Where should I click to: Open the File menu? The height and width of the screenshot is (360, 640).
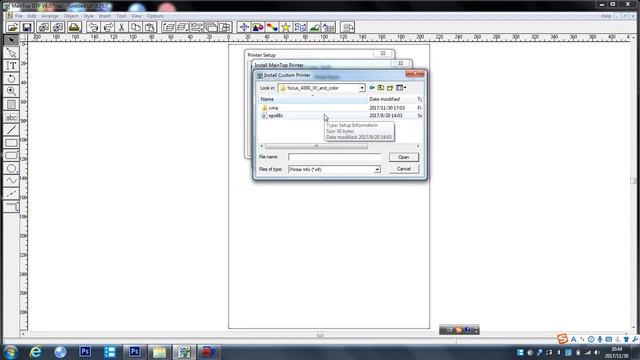click(19, 16)
